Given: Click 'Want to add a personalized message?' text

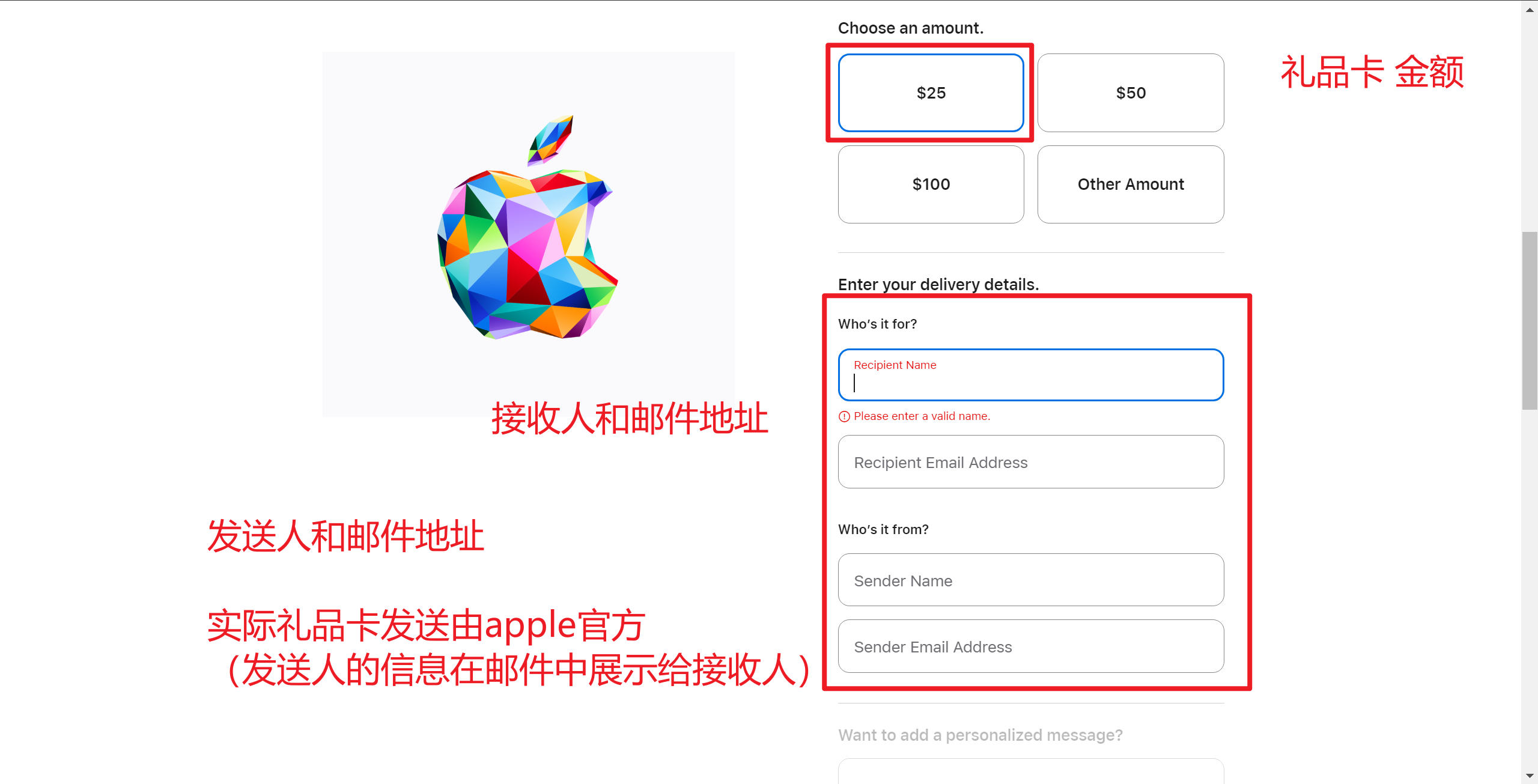Looking at the screenshot, I should click(980, 735).
